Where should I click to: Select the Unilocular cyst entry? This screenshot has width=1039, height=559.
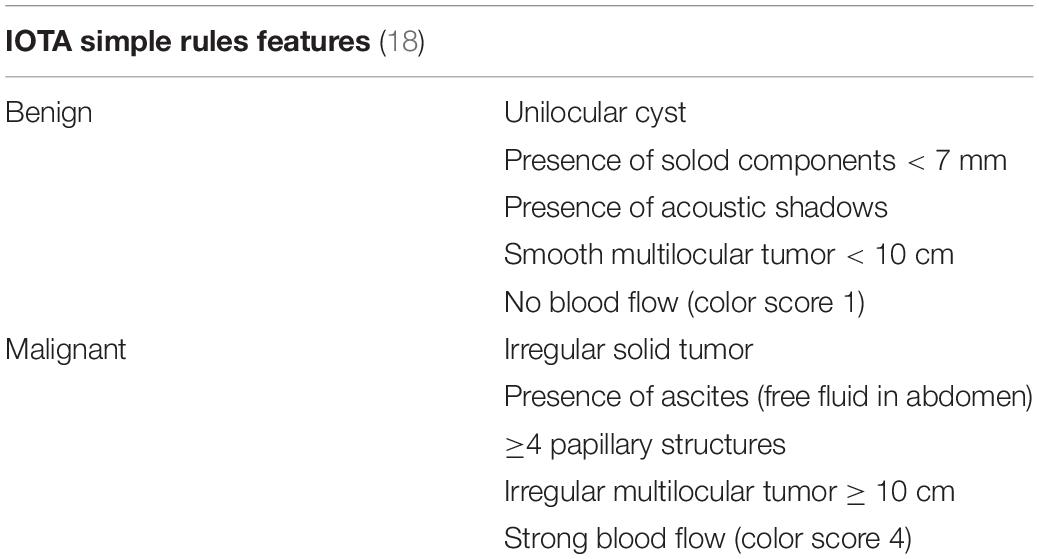click(595, 113)
